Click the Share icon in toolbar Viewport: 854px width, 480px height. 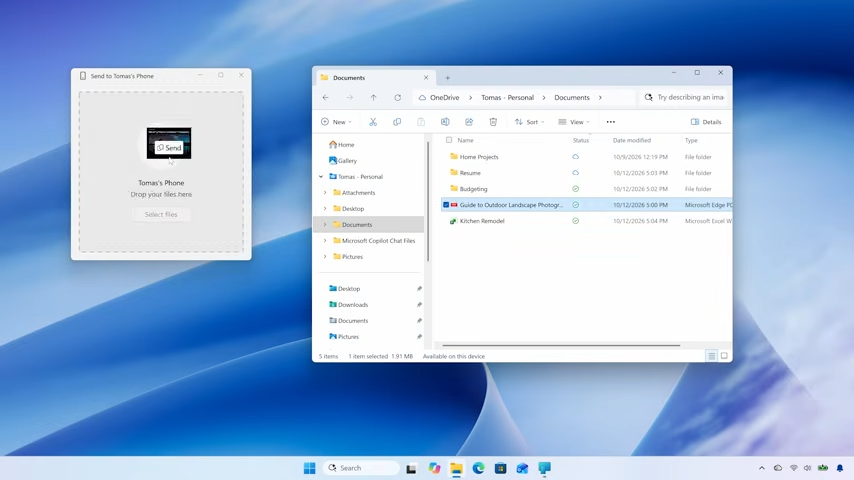click(469, 122)
